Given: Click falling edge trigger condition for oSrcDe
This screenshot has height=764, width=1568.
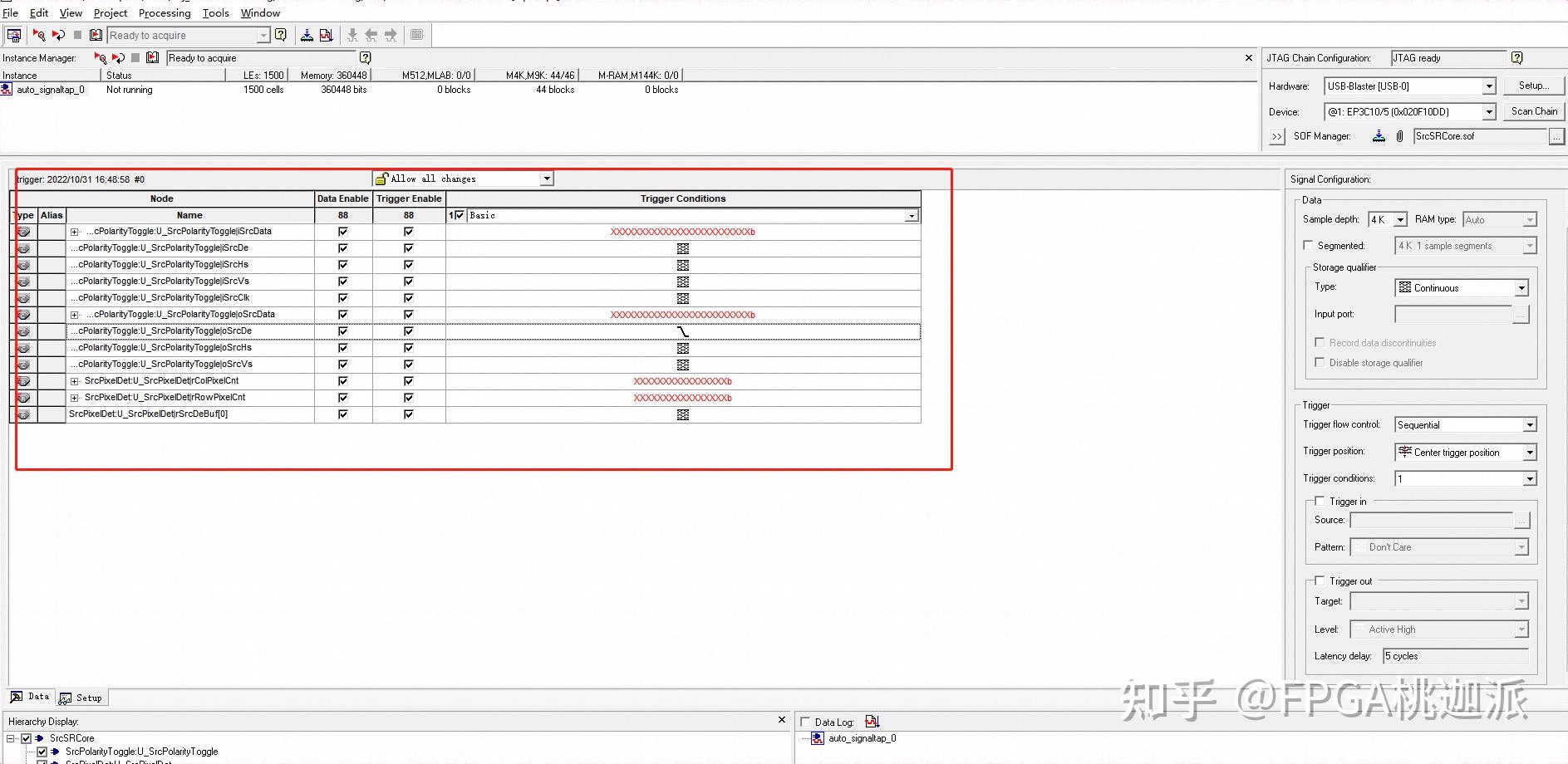Looking at the screenshot, I should point(683,331).
